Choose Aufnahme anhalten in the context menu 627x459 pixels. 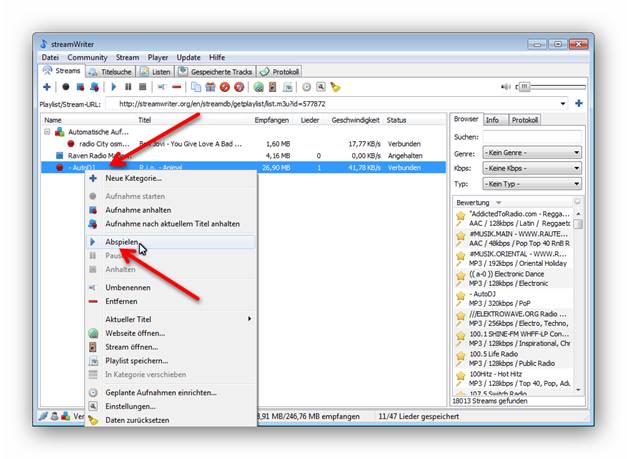click(x=171, y=210)
